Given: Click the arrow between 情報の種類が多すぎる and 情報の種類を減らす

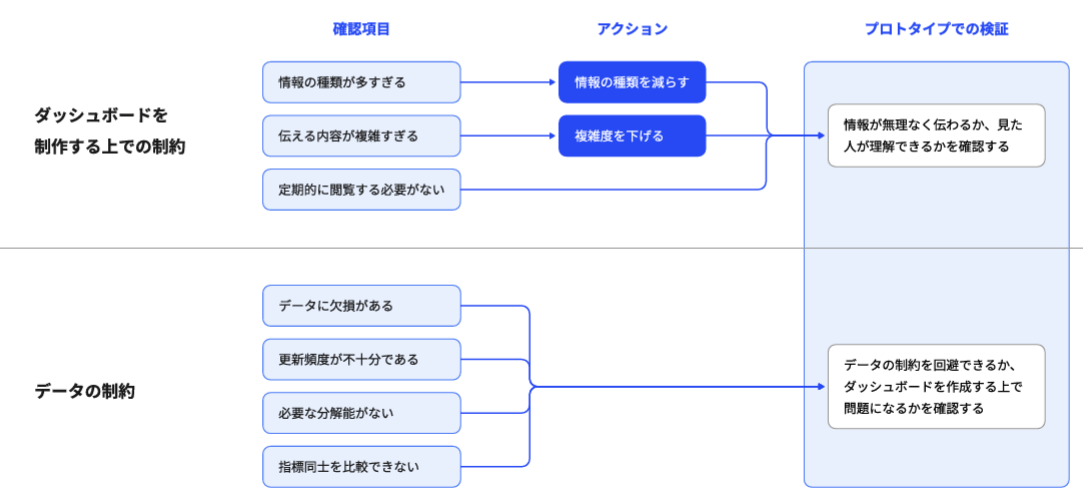Looking at the screenshot, I should 509,82.
